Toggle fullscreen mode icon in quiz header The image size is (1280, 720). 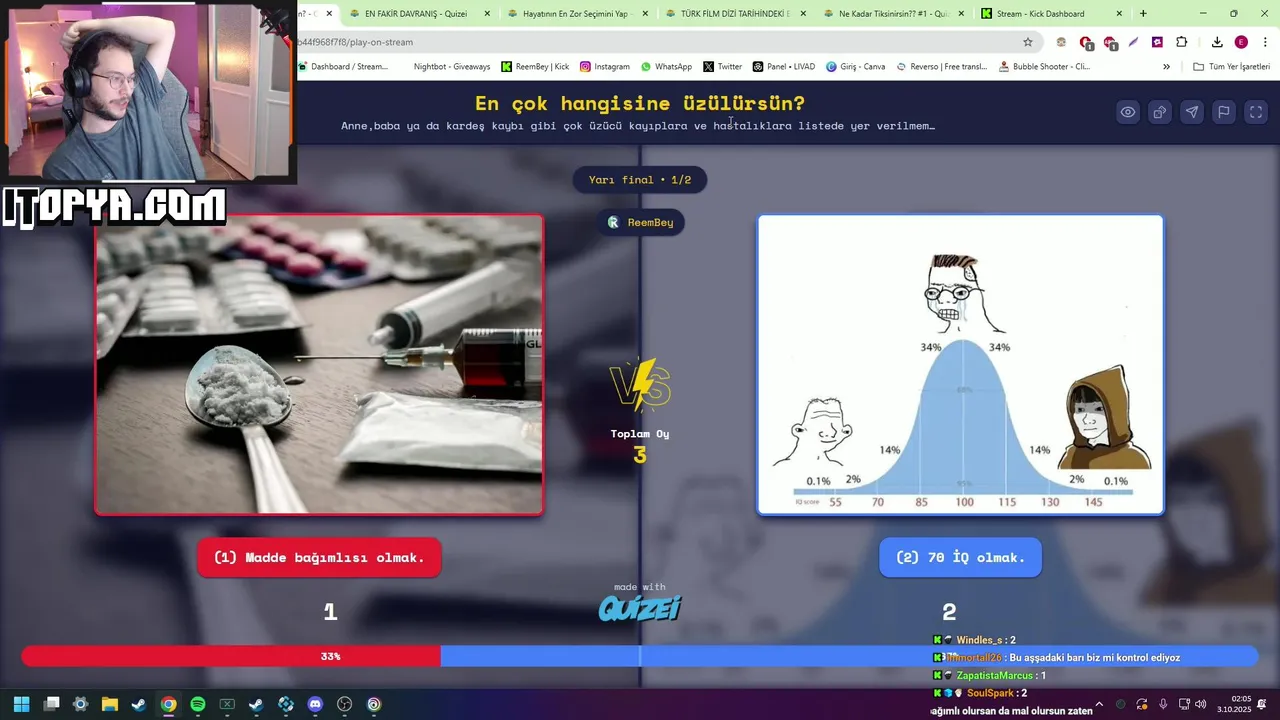coord(1256,112)
